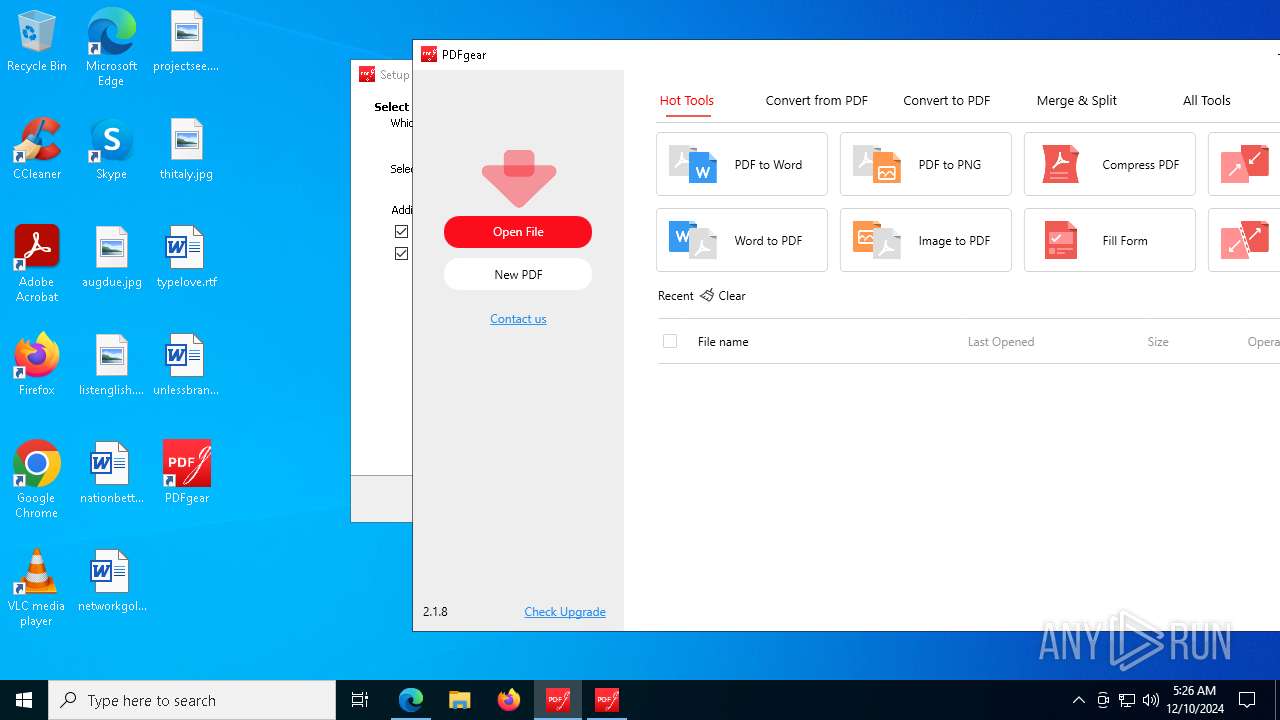Viewport: 1280px width, 720px height.
Task: Switch to the Merge & Split tab
Action: point(1076,100)
